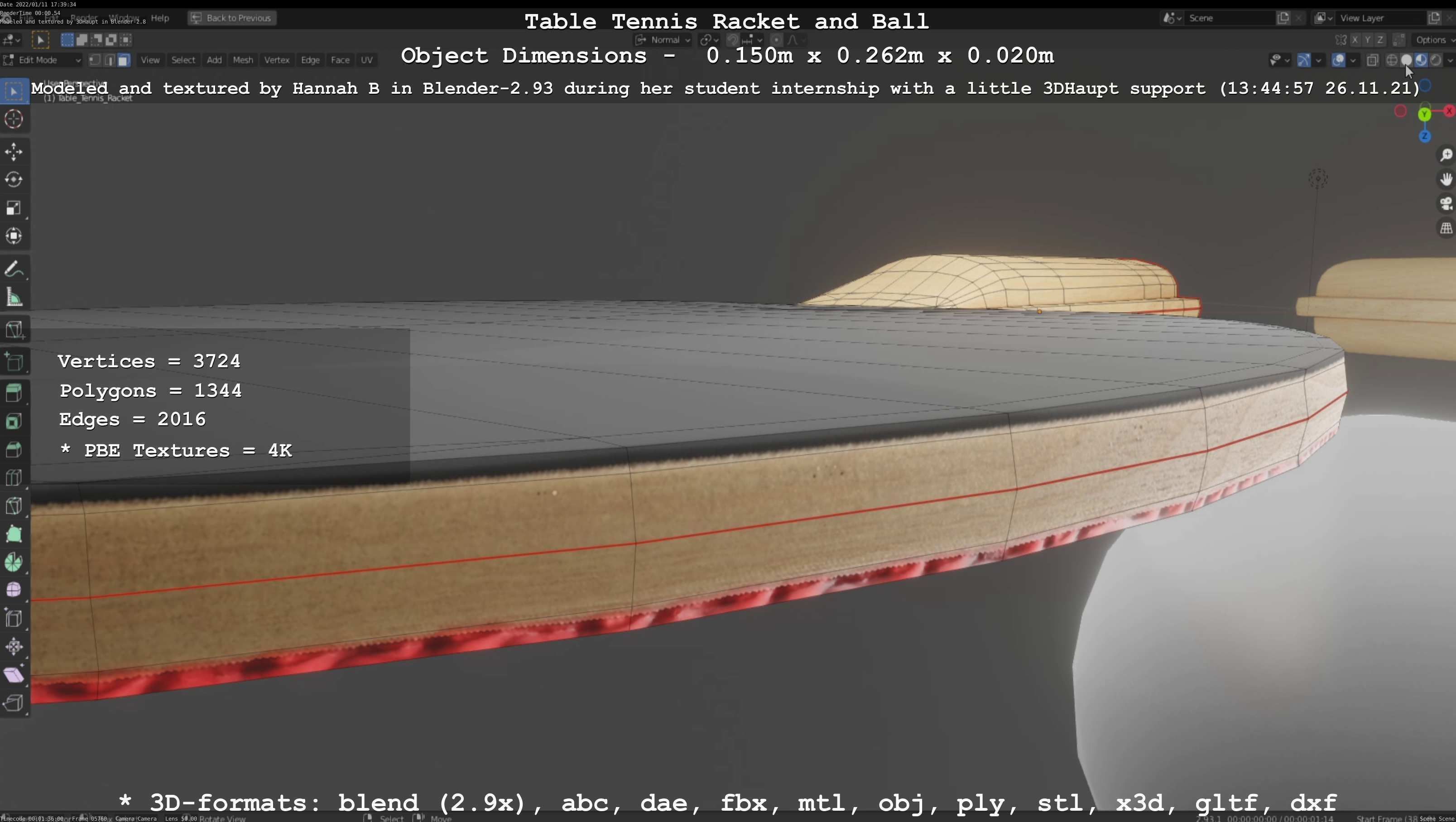Select the Measure tool

[x=14, y=298]
